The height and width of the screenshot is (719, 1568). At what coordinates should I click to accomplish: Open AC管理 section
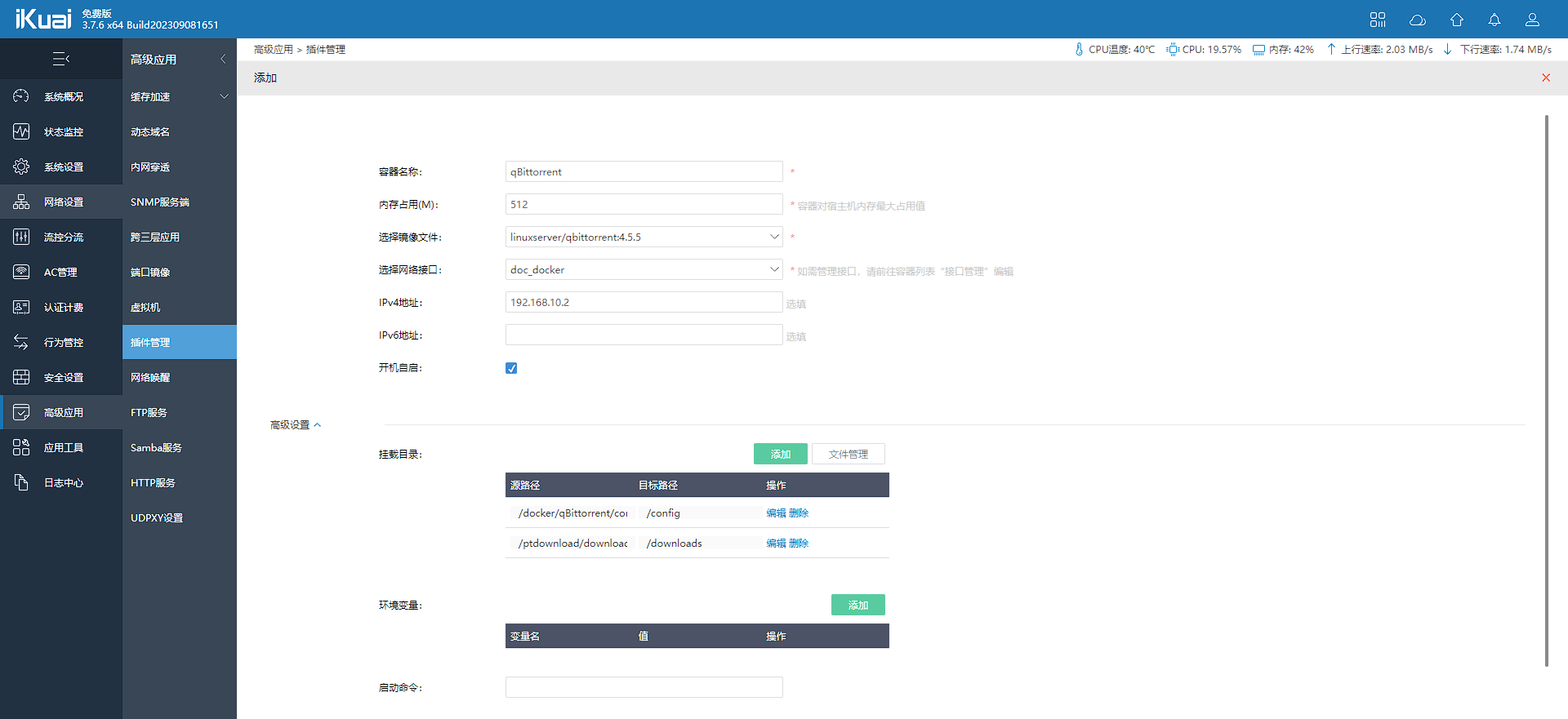[x=61, y=272]
